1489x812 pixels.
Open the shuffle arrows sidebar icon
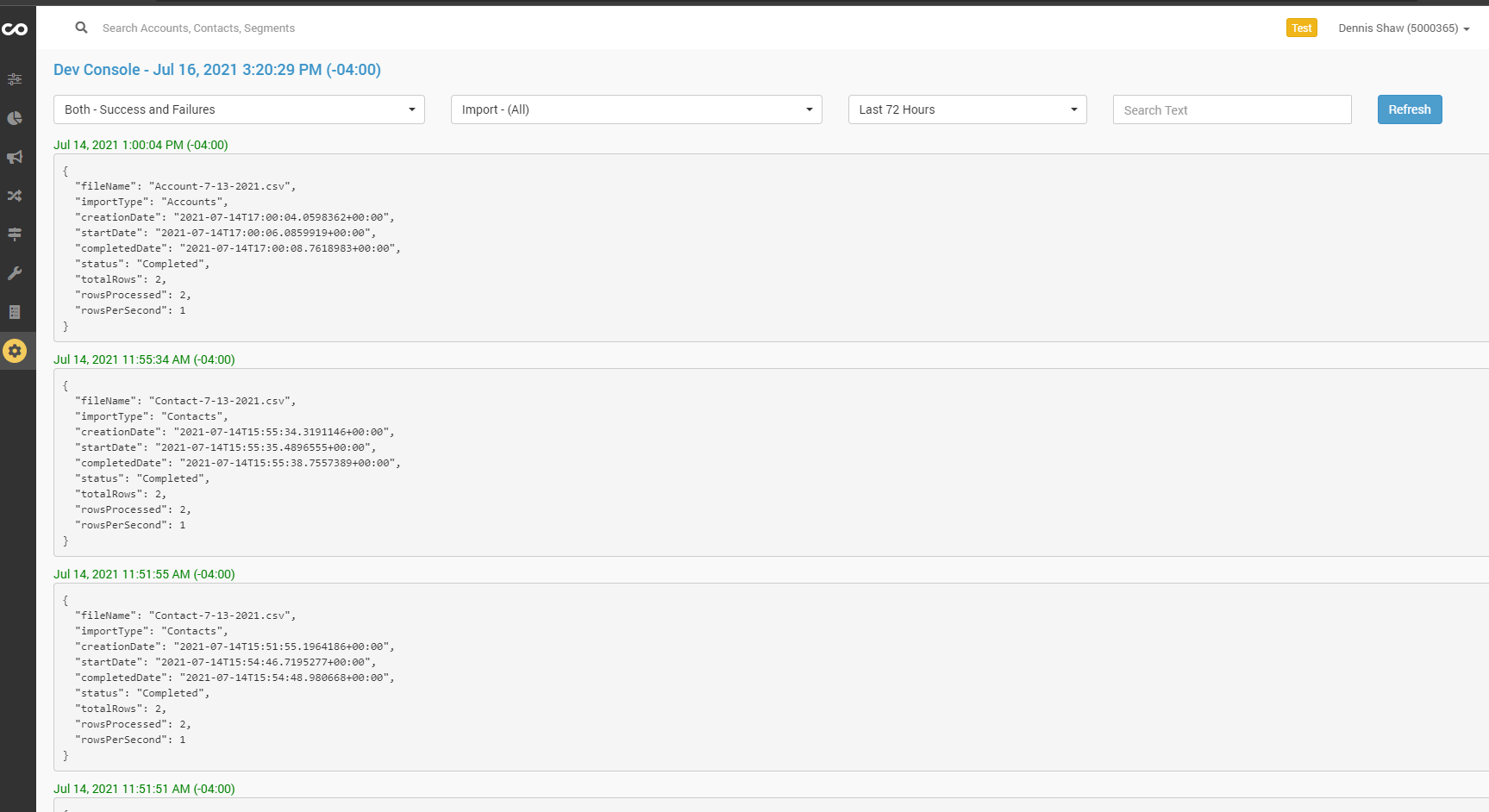[15, 196]
